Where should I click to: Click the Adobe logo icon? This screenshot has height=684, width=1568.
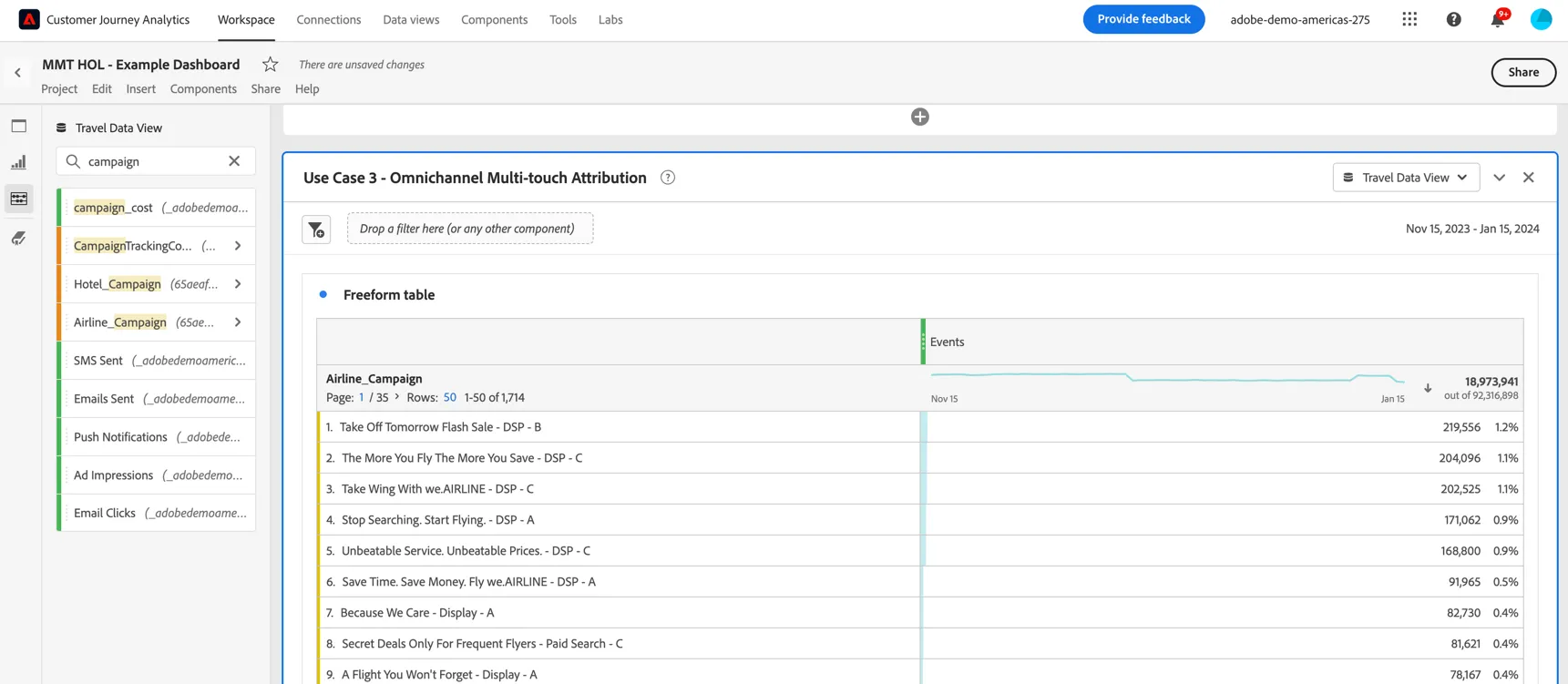[x=29, y=19]
